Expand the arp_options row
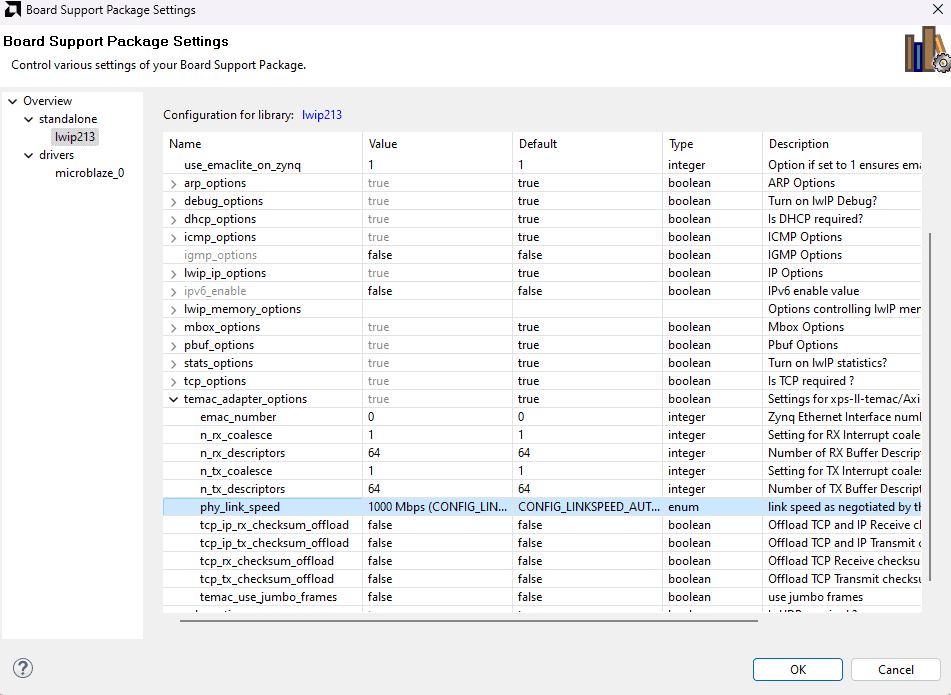 click(174, 184)
